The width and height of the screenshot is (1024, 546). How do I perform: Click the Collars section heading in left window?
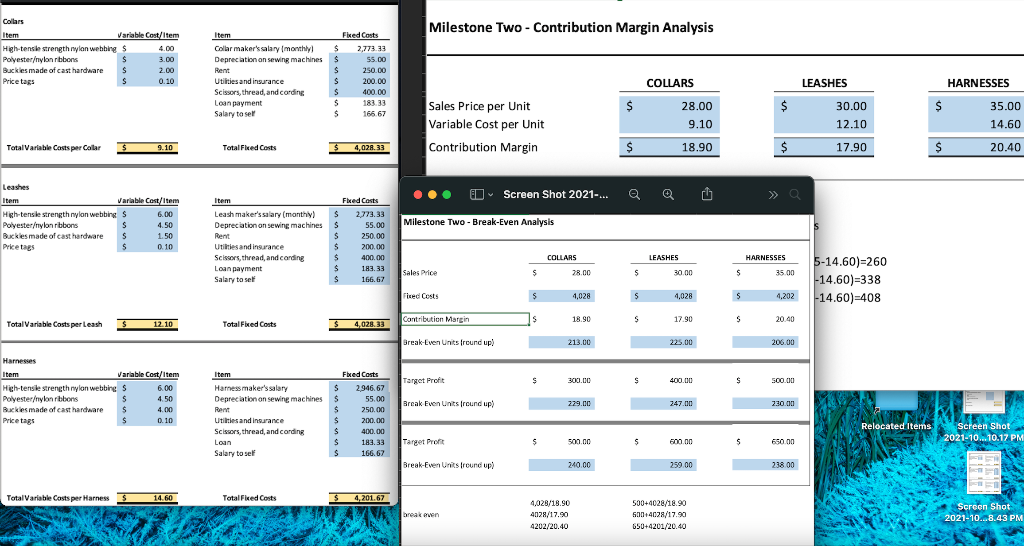[x=14, y=22]
